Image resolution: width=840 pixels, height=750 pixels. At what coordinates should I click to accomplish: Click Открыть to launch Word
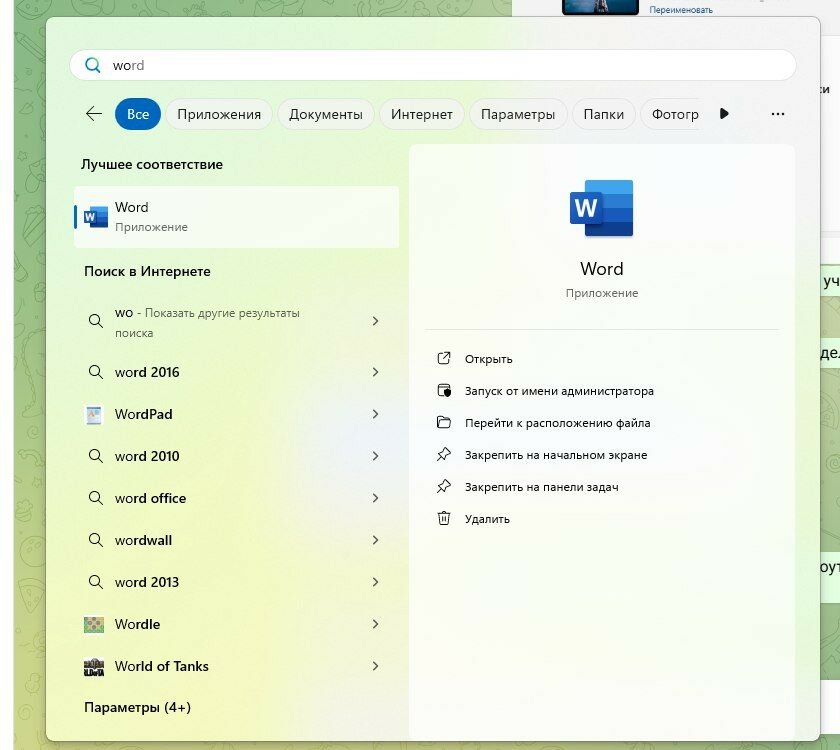(488, 359)
